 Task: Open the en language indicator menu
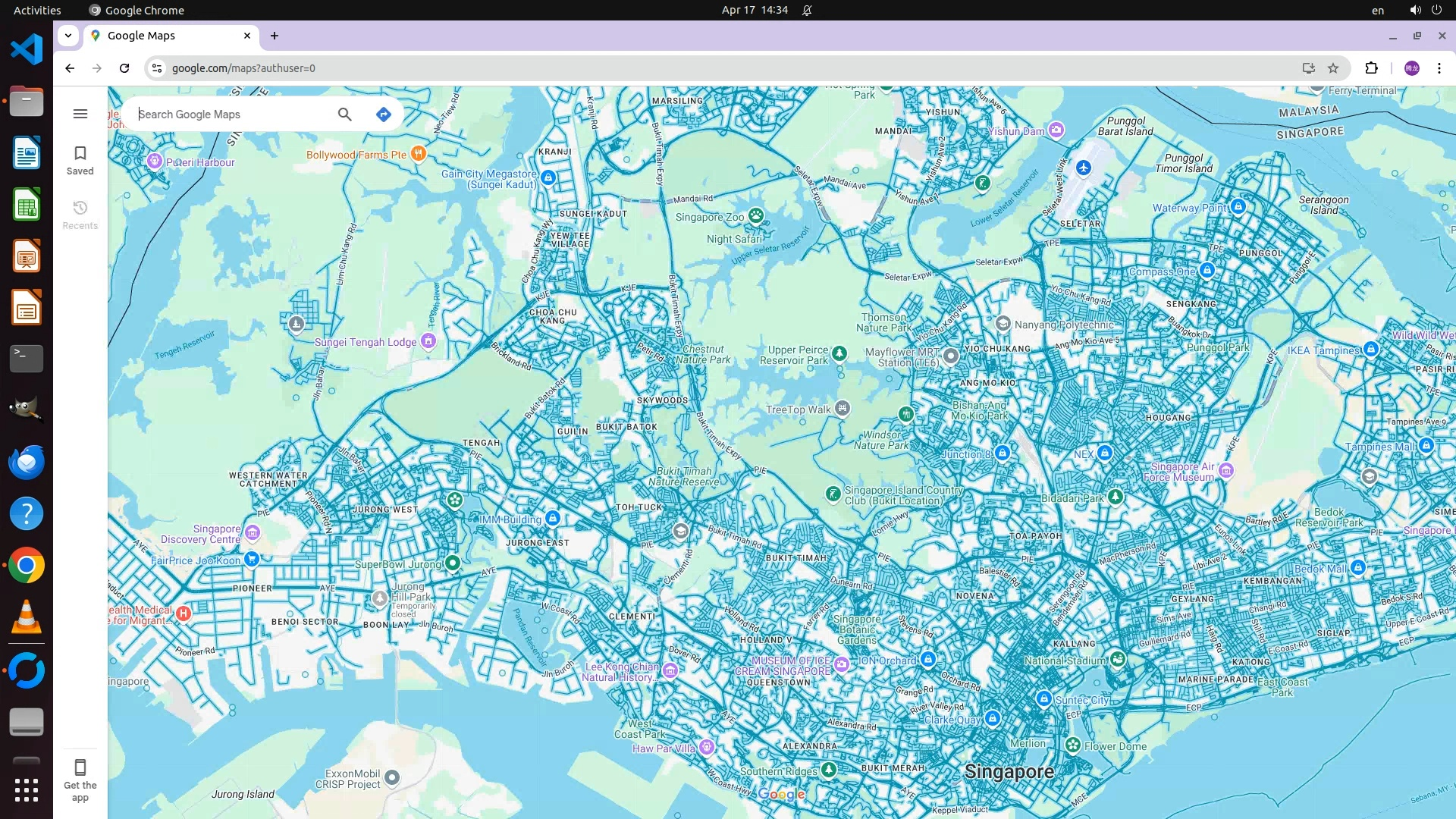tap(1378, 11)
